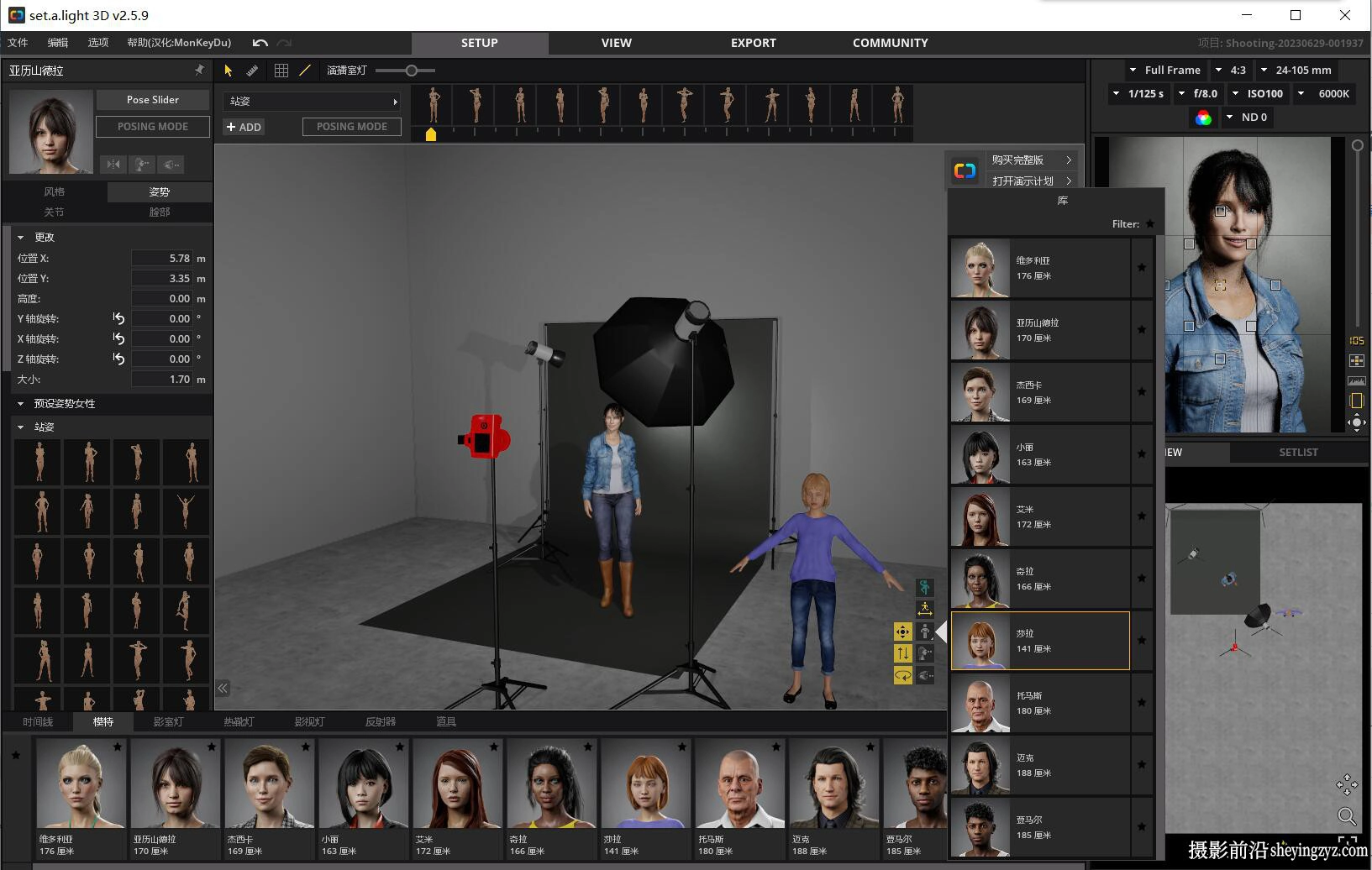The width and height of the screenshot is (1372, 870).
Task: Select the yellow line tool
Action: [305, 71]
